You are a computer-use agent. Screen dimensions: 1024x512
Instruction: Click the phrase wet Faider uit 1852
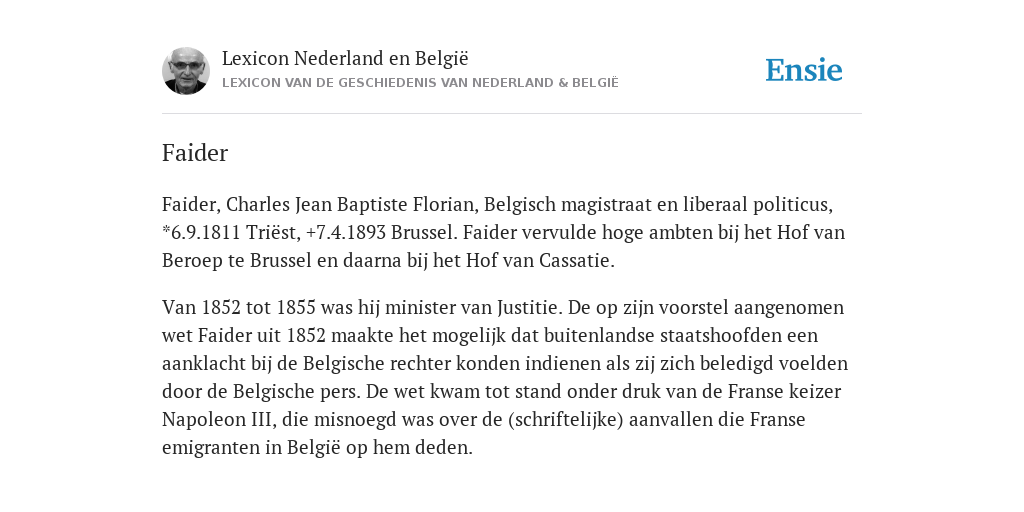(x=244, y=335)
